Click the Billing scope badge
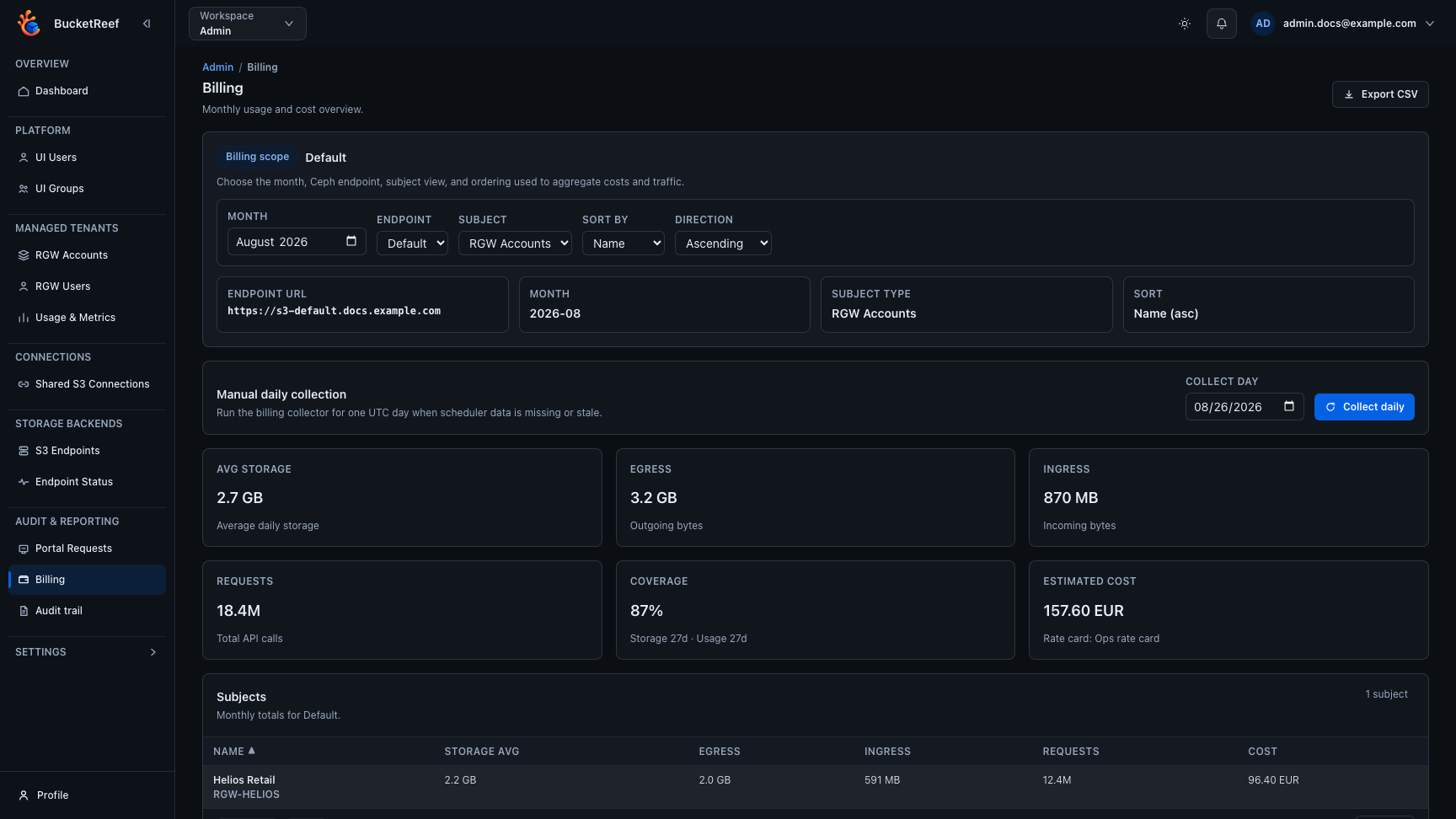Screen dimensions: 1456x819 257,157
